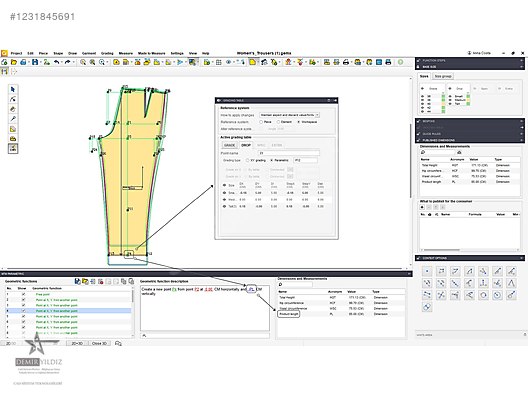Select Product length row in bottom dimensions table

341,314
